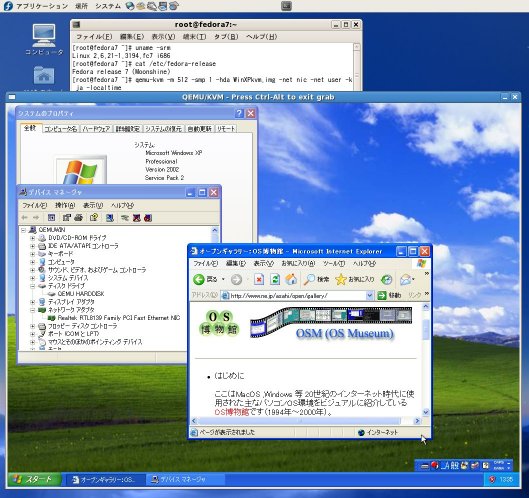Image resolution: width=529 pixels, height=498 pixels.
Task: Click the Mail envelope icon in IE toolbar
Action: coord(406,279)
